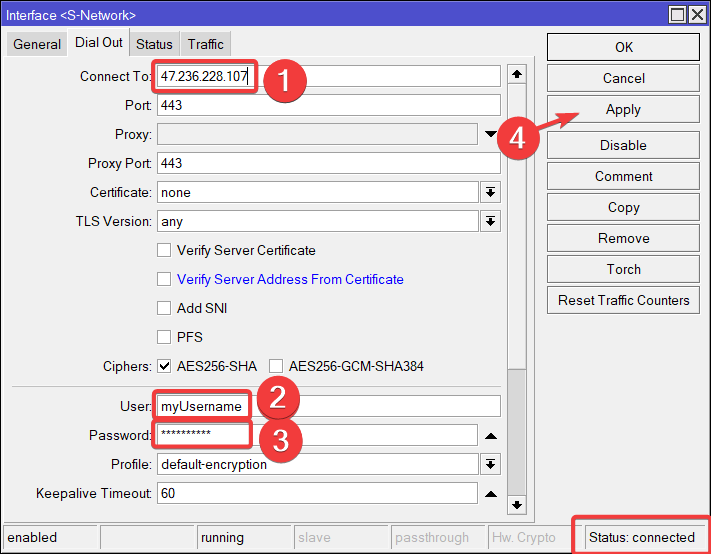Viewport: 711px width, 554px height.
Task: Click the Proxy Port input field
Action: (329, 163)
